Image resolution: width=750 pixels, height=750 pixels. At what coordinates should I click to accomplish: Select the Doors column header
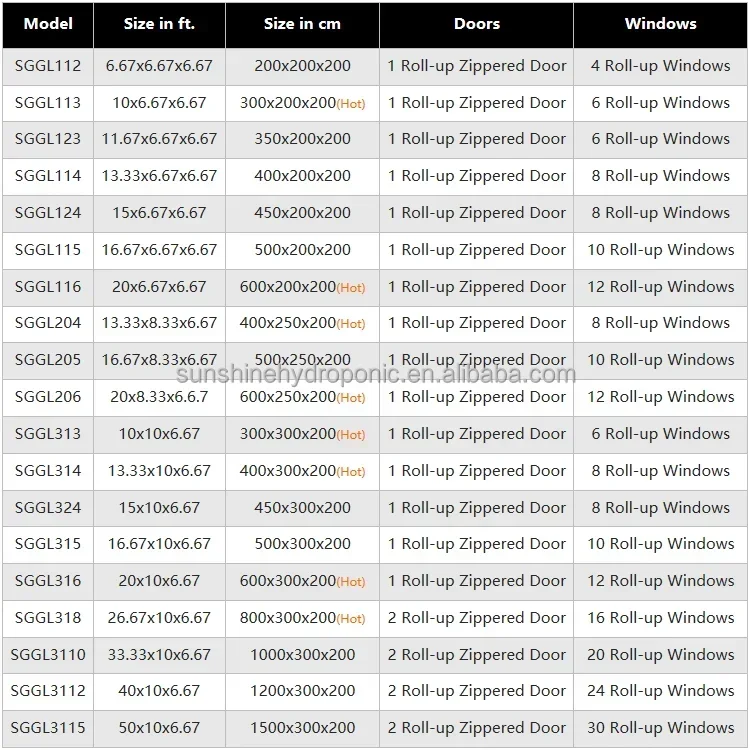(x=476, y=24)
